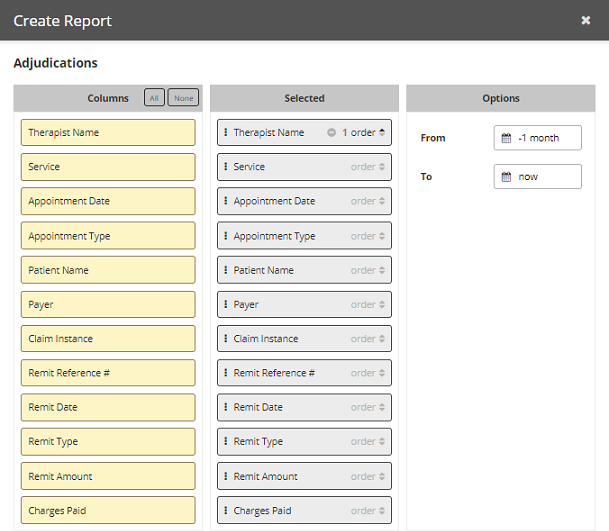Viewport: 609px width, 531px height.
Task: Toggle Patient Name in Columns list
Action: 108,270
